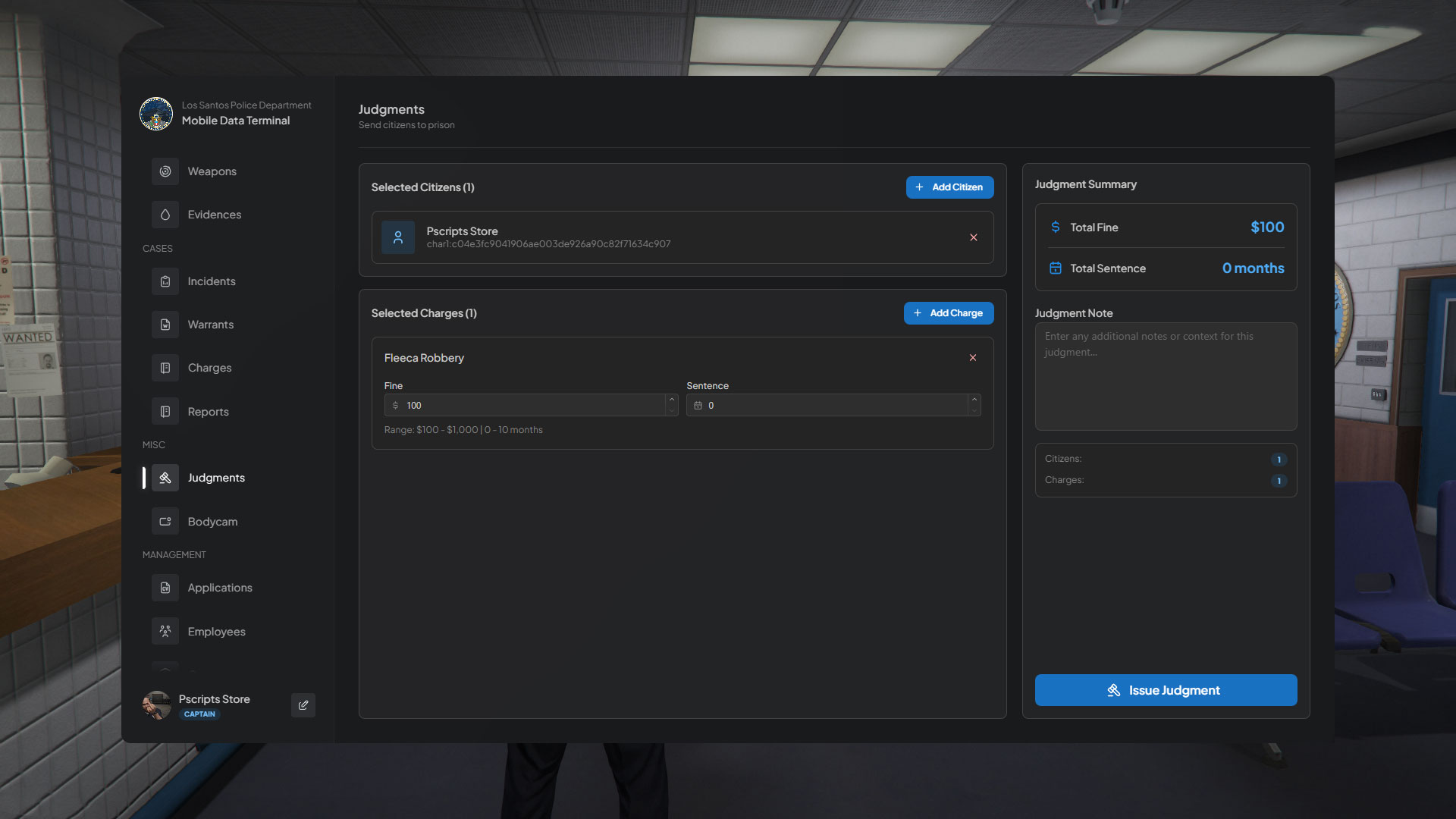
Task: Select the Fleeca Robbery charge title
Action: point(424,358)
